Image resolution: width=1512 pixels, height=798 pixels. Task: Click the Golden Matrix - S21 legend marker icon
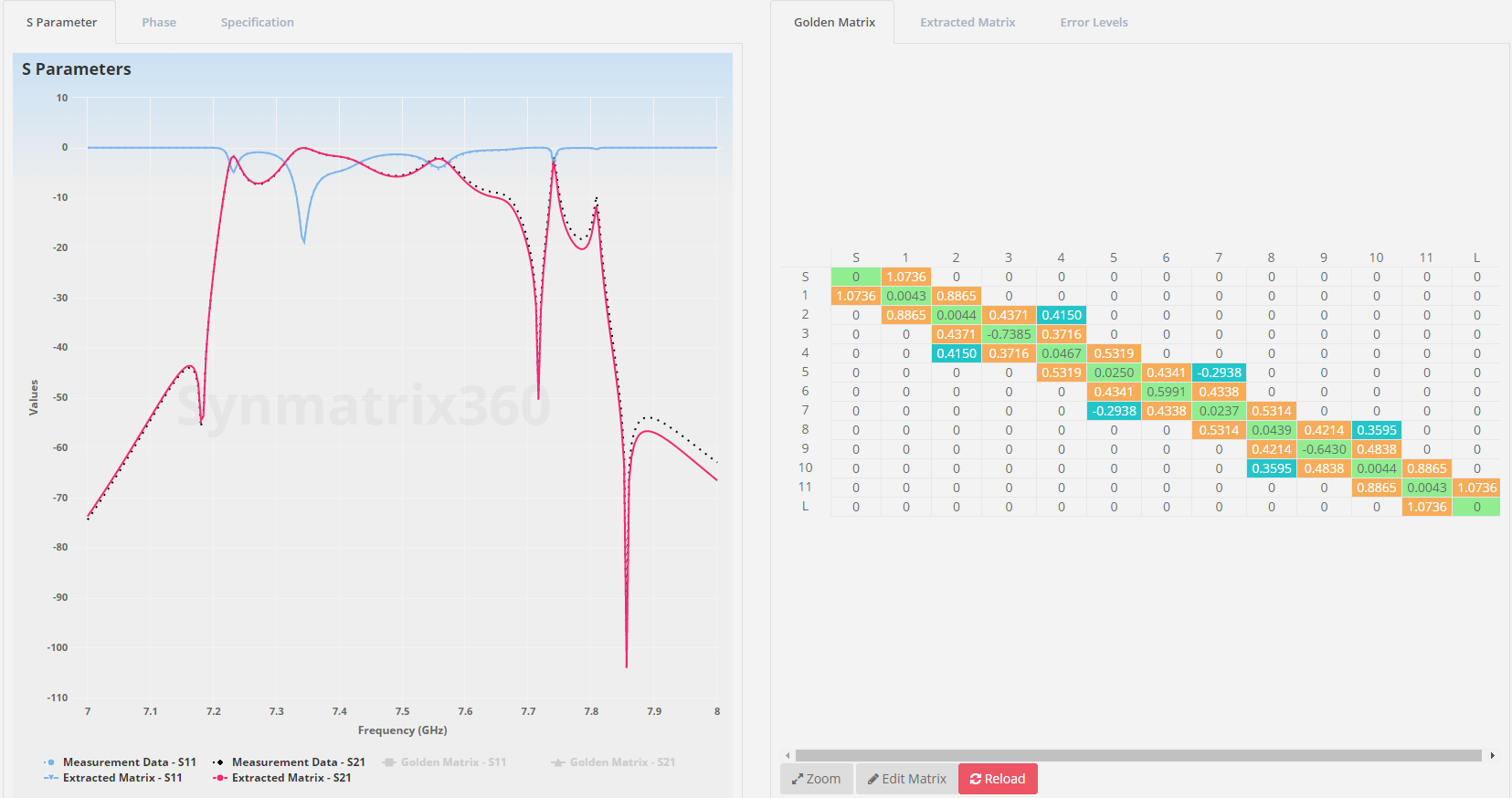[x=557, y=762]
